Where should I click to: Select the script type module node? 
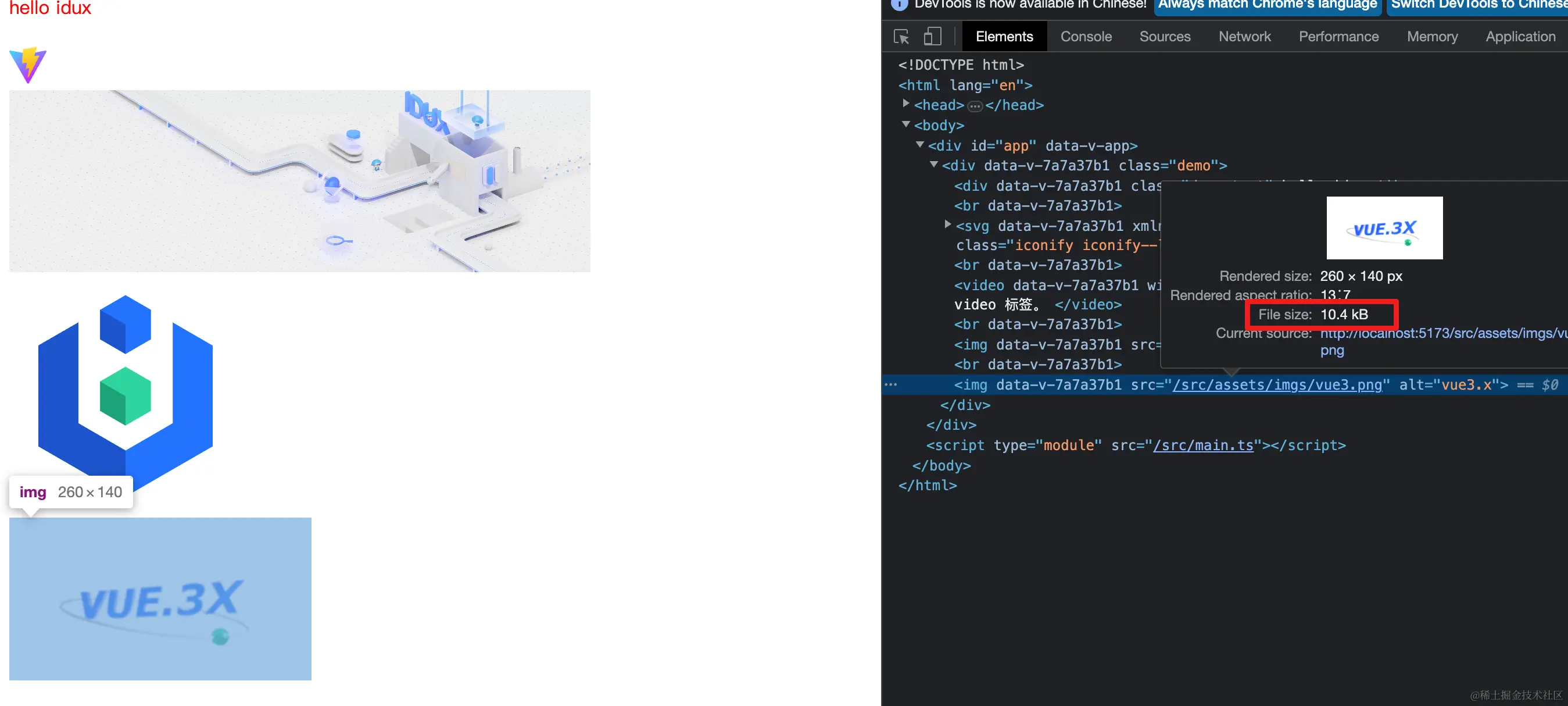tap(1136, 445)
